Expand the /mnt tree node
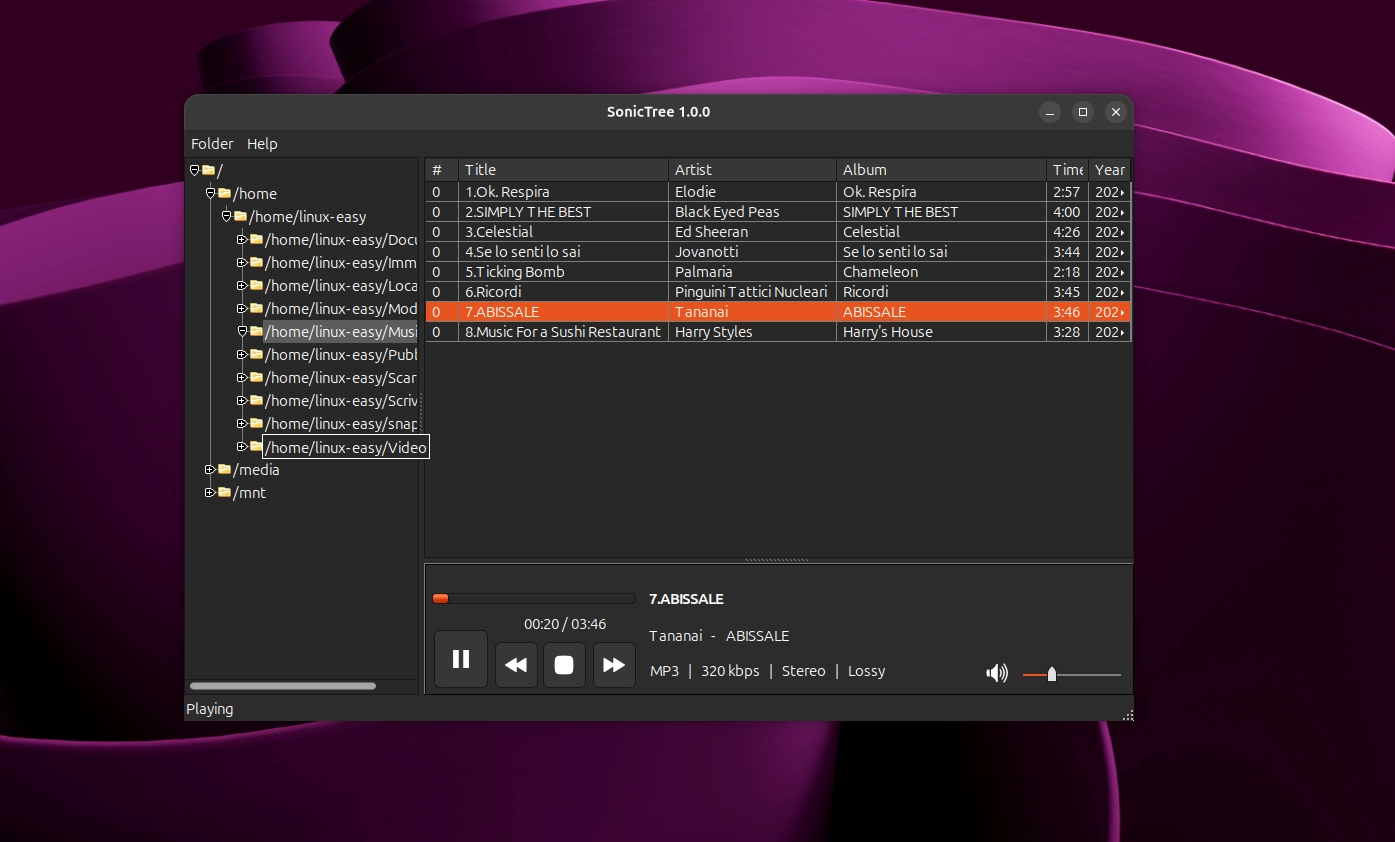The width and height of the screenshot is (1395, 842). tap(210, 492)
